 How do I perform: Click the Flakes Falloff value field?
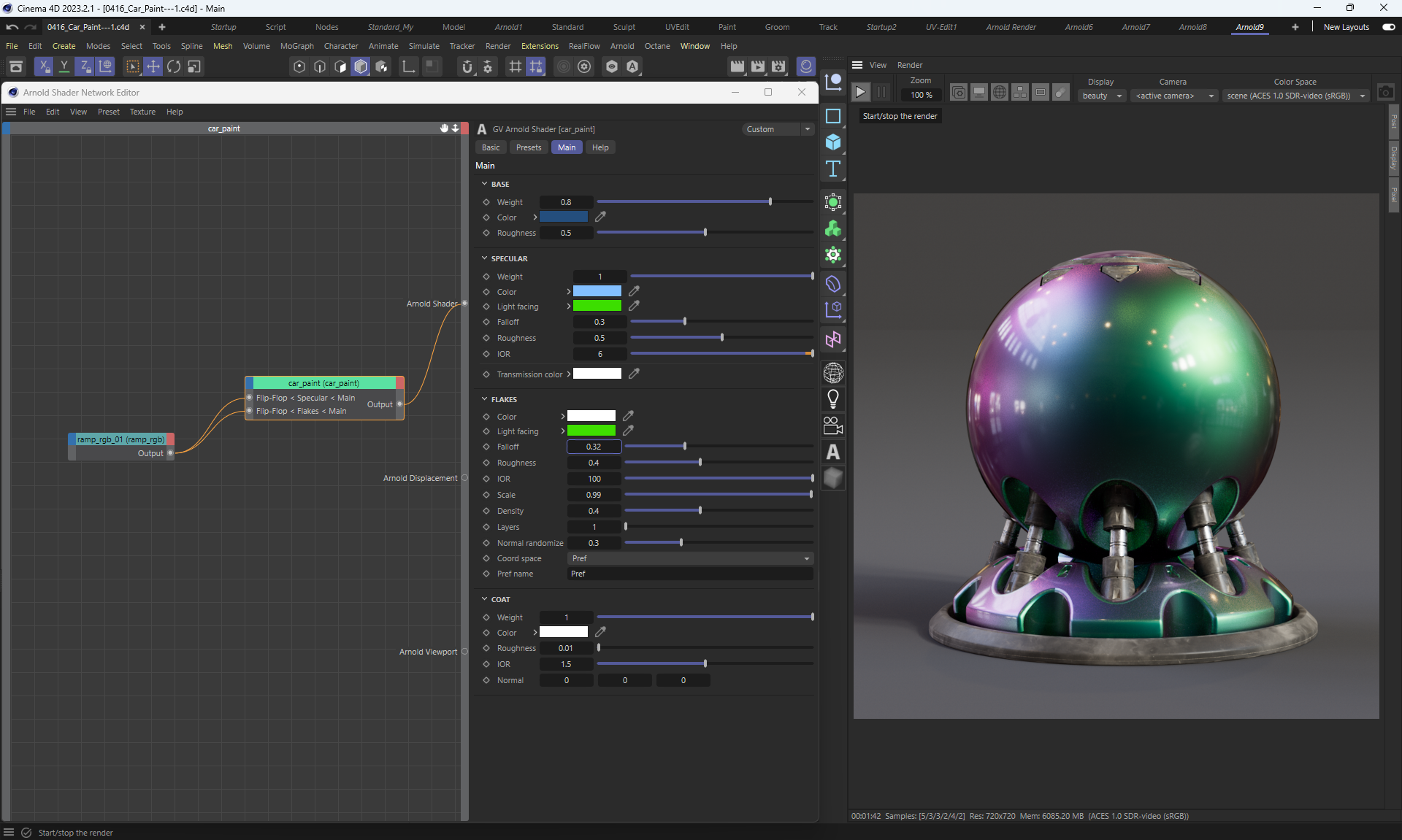[x=594, y=447]
